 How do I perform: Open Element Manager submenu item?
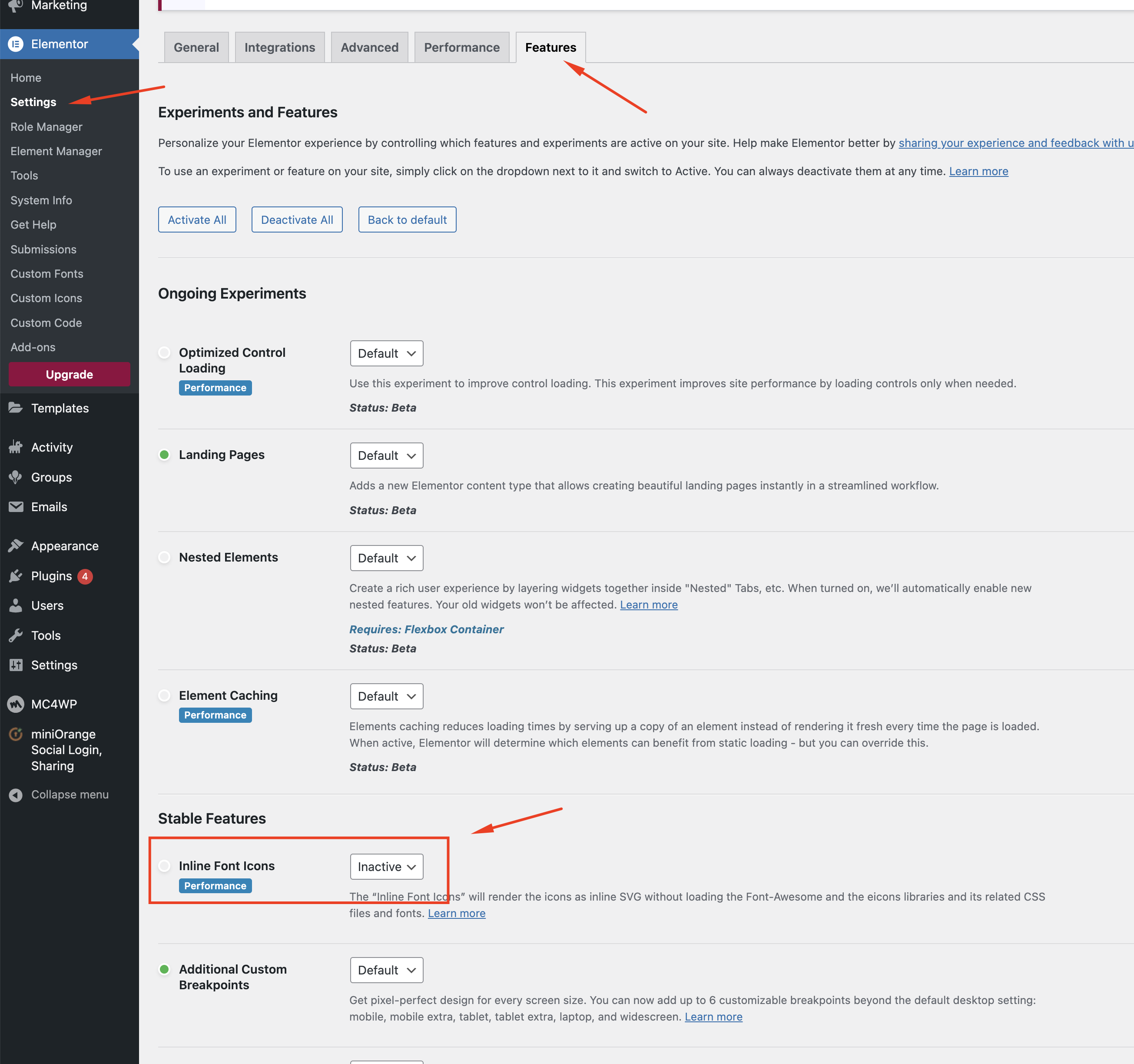point(56,151)
